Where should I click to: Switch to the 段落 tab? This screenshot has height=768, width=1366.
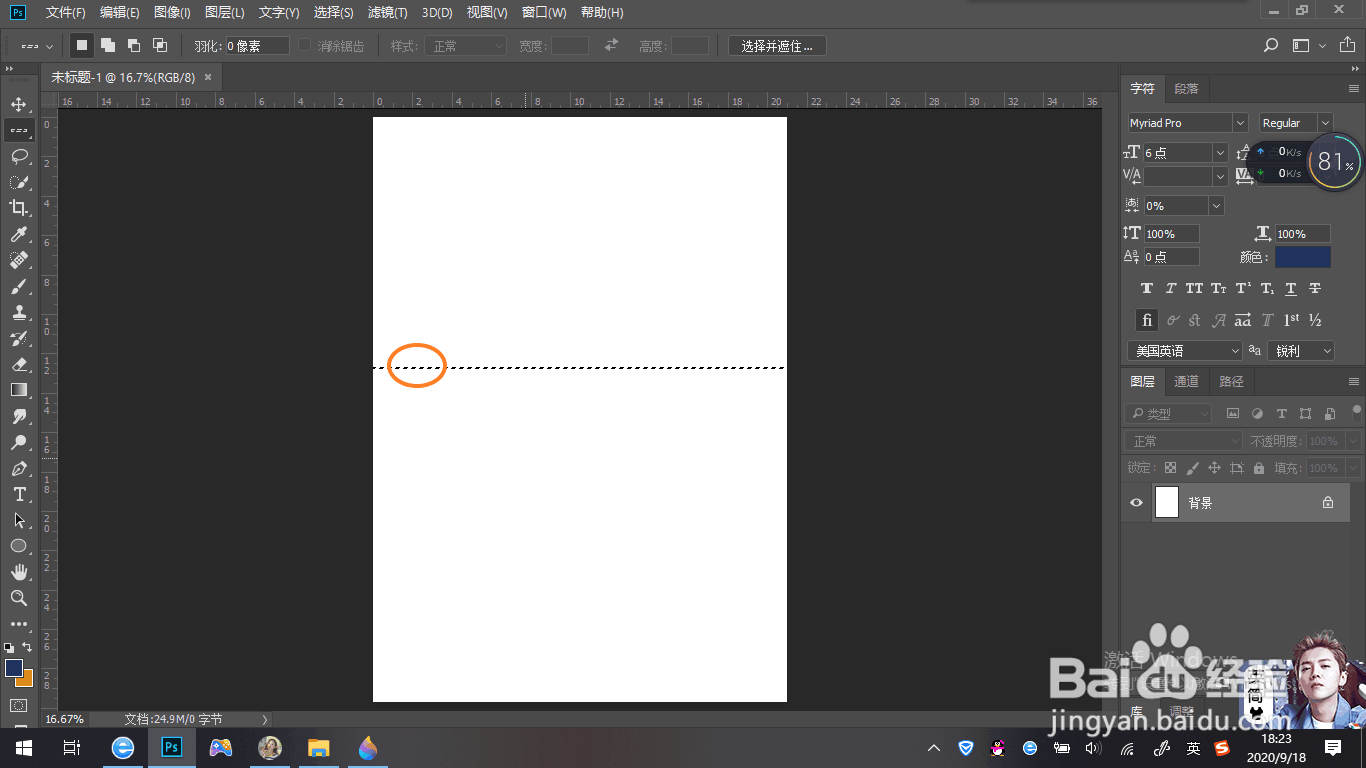coord(1186,89)
